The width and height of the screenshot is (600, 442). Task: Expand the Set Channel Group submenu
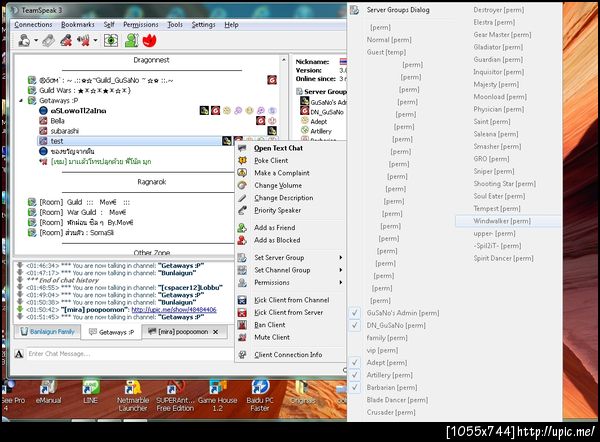coord(341,270)
